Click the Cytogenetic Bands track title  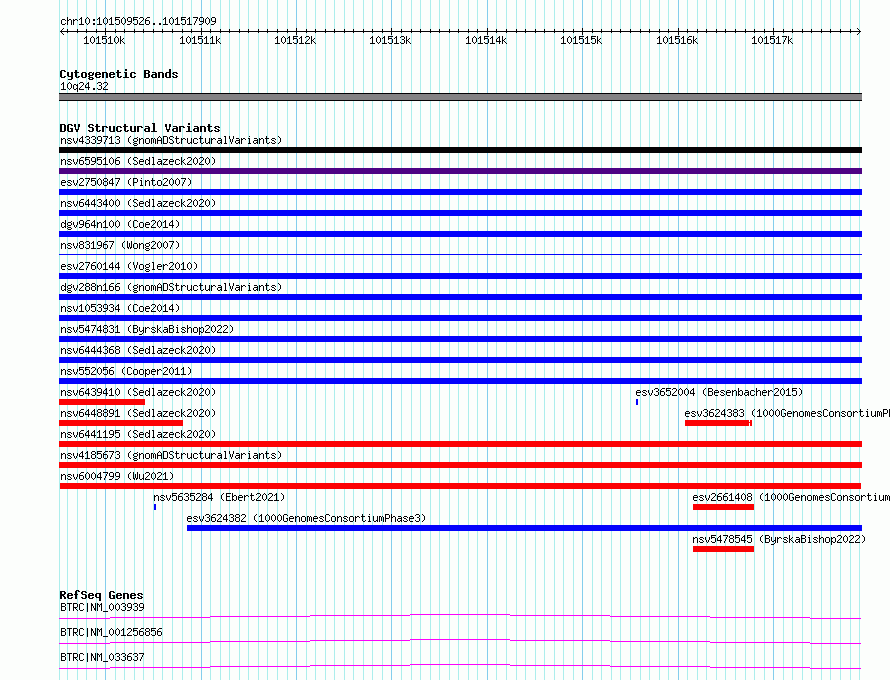119,74
